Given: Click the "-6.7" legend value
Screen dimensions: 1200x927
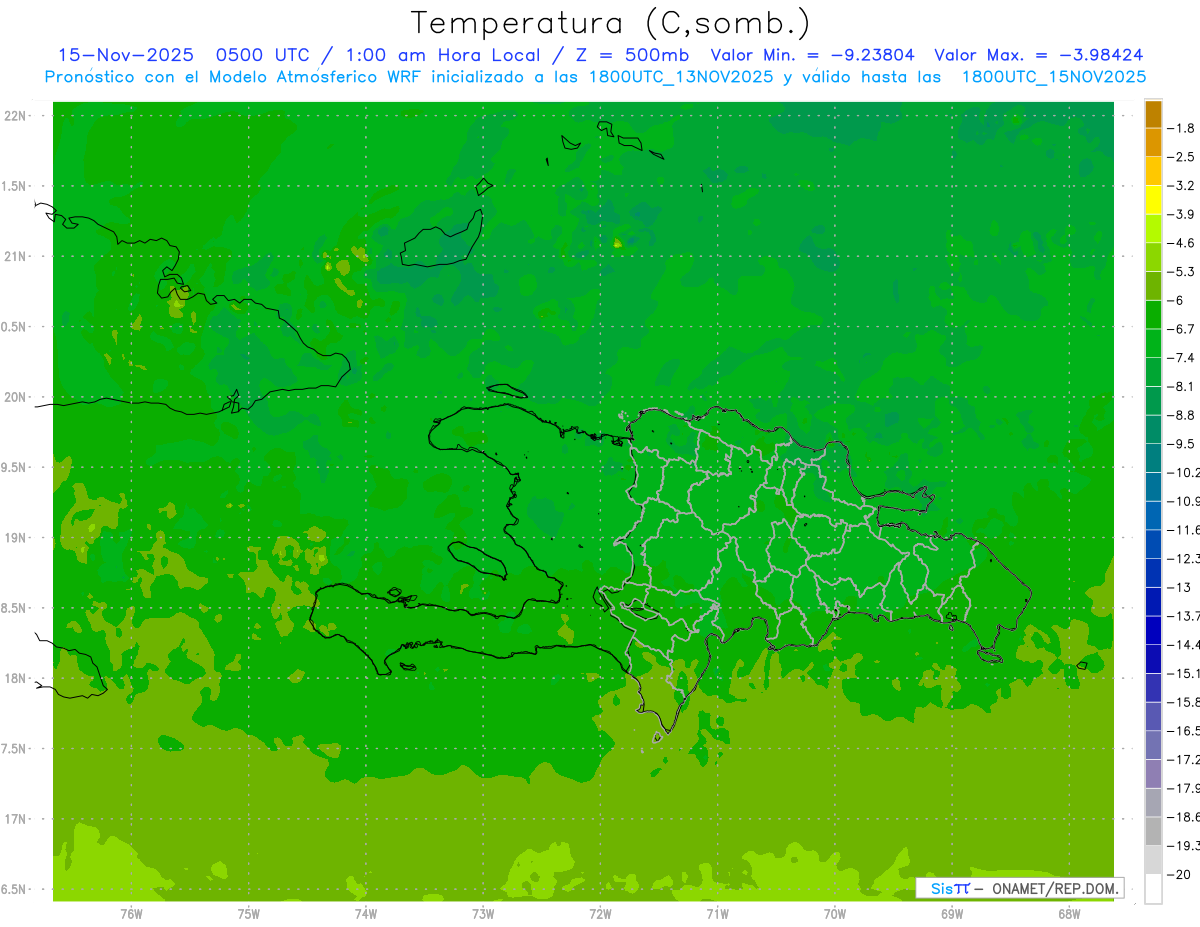Looking at the screenshot, I should tap(1181, 329).
